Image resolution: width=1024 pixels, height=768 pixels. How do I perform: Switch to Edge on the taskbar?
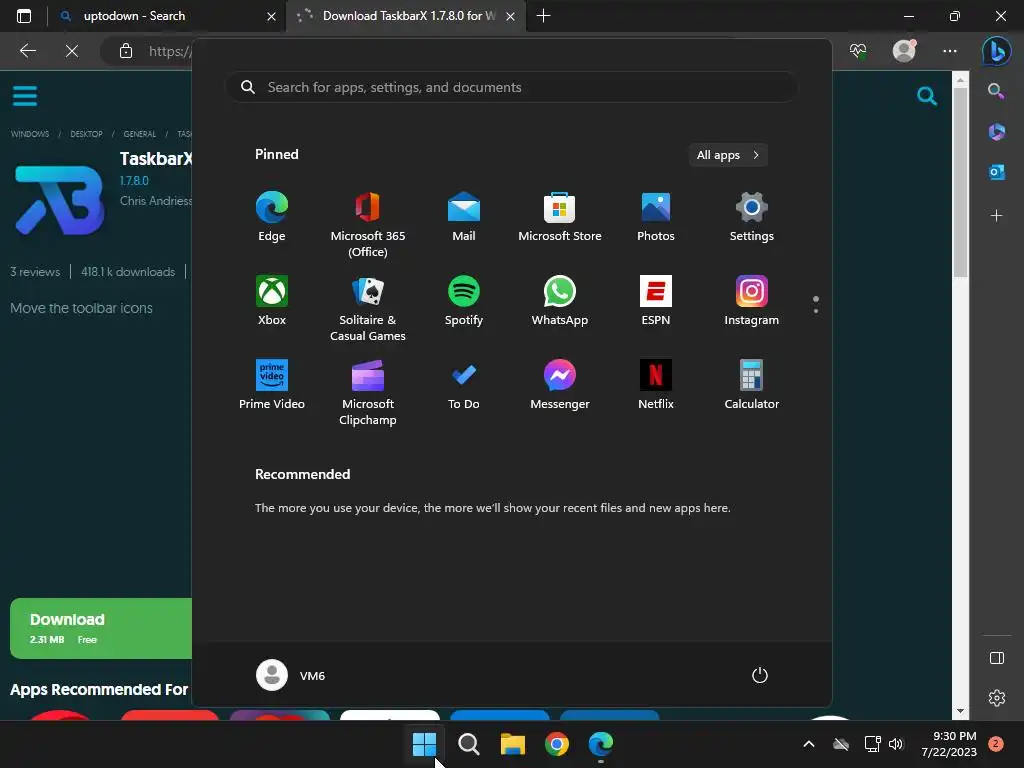coord(601,744)
